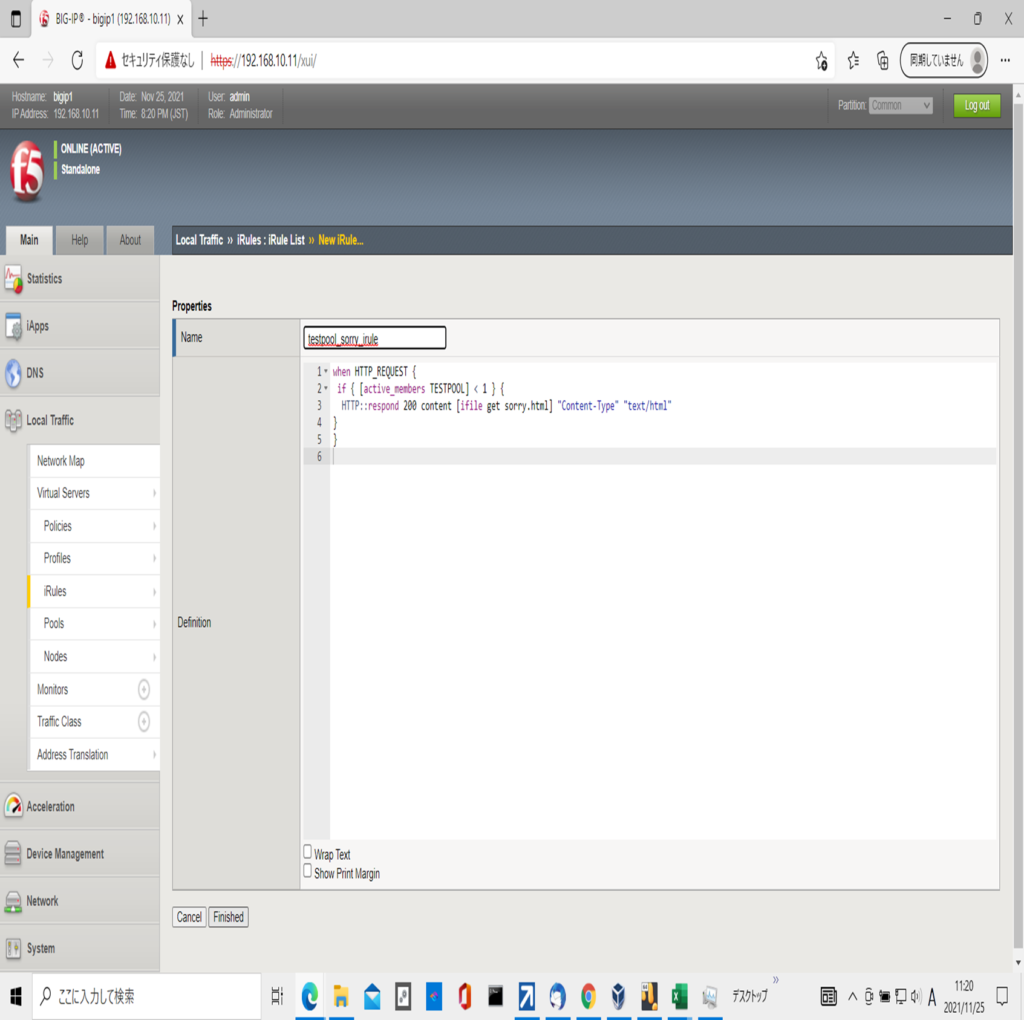Image resolution: width=1024 pixels, height=1020 pixels.
Task: Expand the Pools submenu arrow
Action: [x=154, y=623]
